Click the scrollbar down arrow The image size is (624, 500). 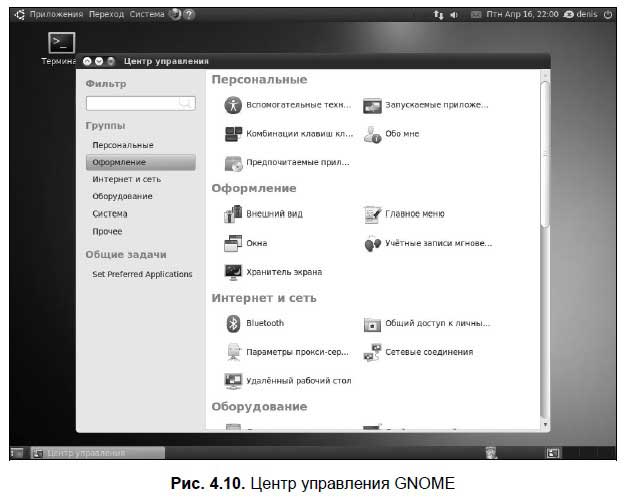tap(545, 425)
